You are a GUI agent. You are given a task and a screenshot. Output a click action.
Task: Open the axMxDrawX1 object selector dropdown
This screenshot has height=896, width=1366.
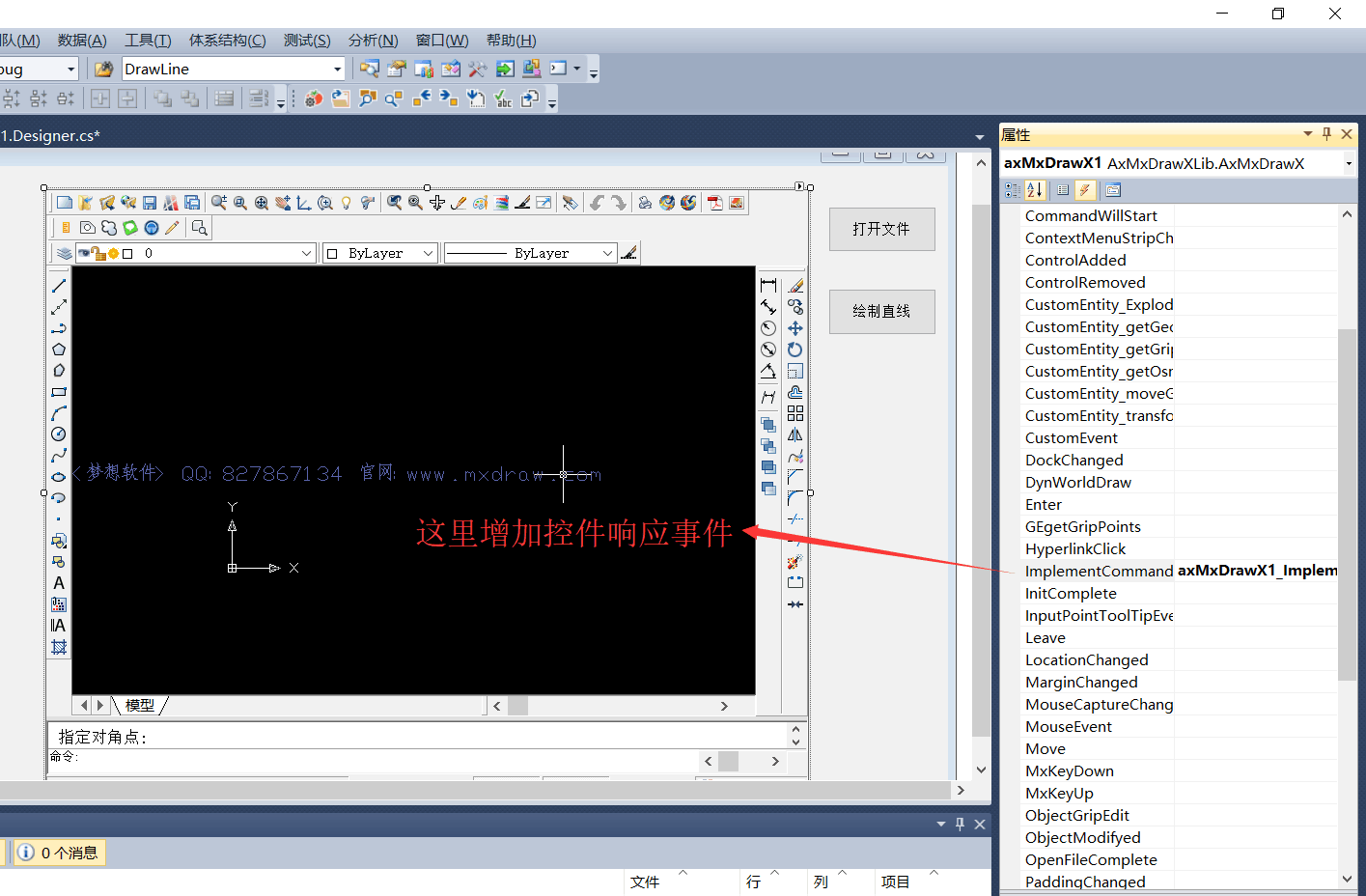[x=1349, y=163]
